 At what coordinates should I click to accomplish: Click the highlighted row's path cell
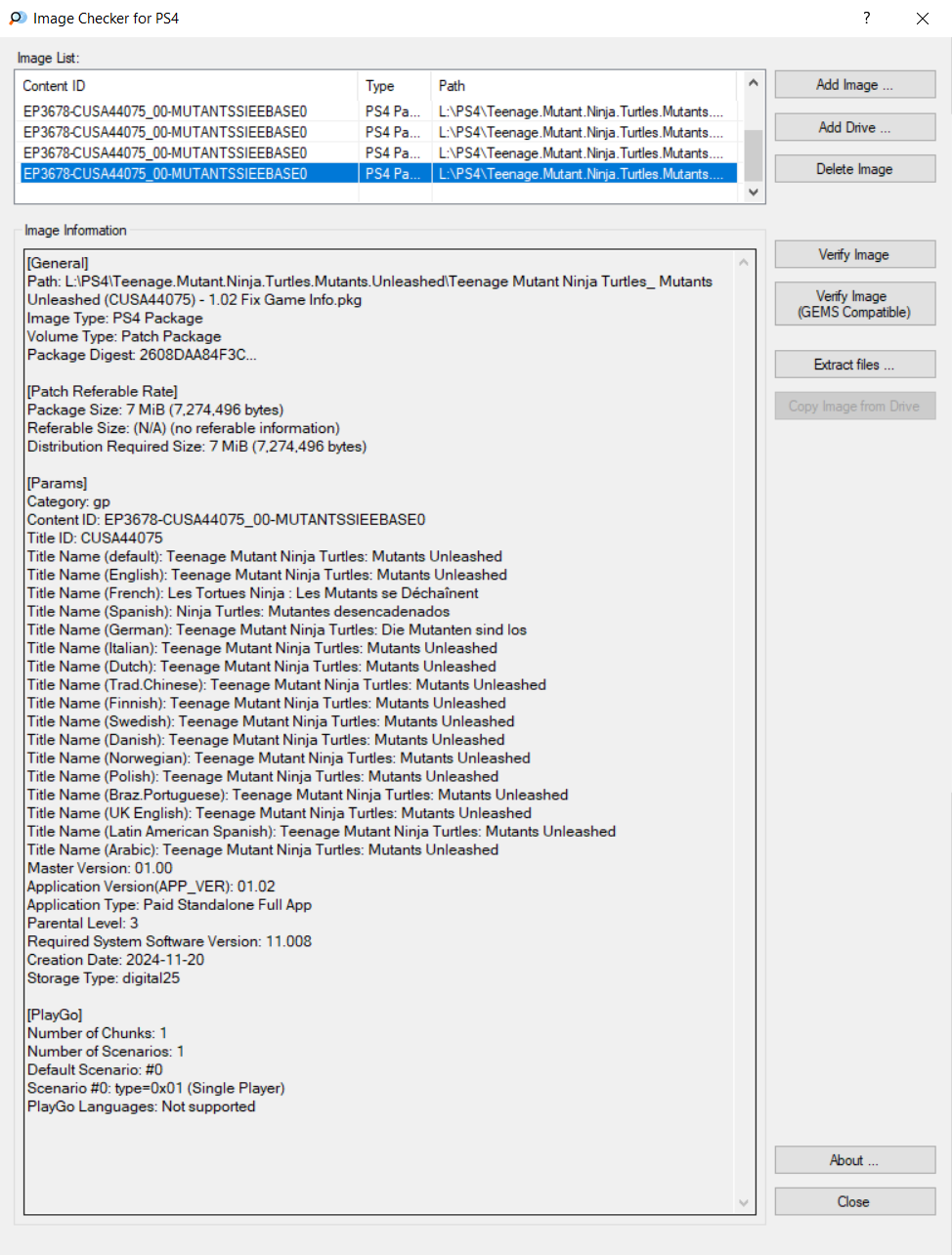[584, 173]
